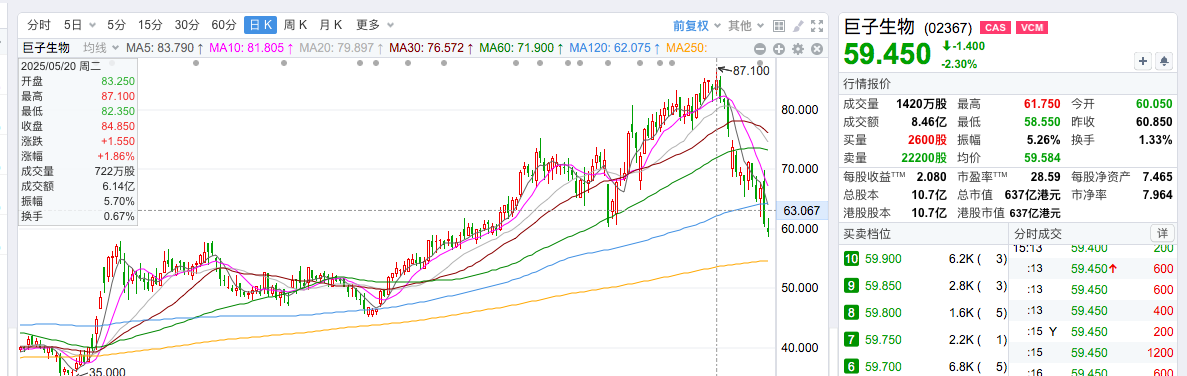Switch to 周K weekly chart tab

(x=295, y=25)
